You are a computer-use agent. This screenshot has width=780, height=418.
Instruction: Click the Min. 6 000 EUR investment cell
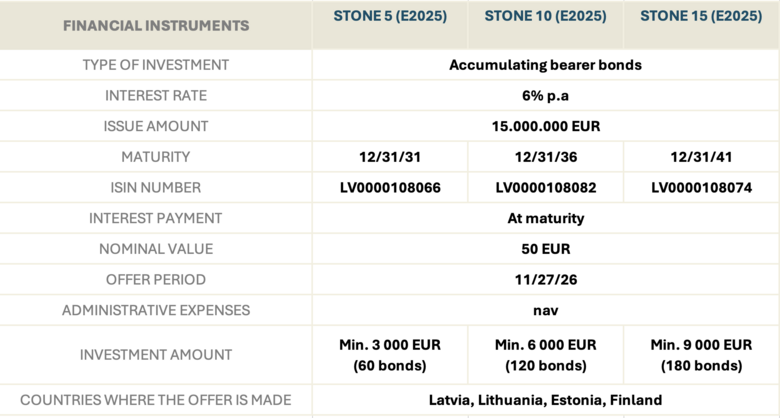point(545,355)
